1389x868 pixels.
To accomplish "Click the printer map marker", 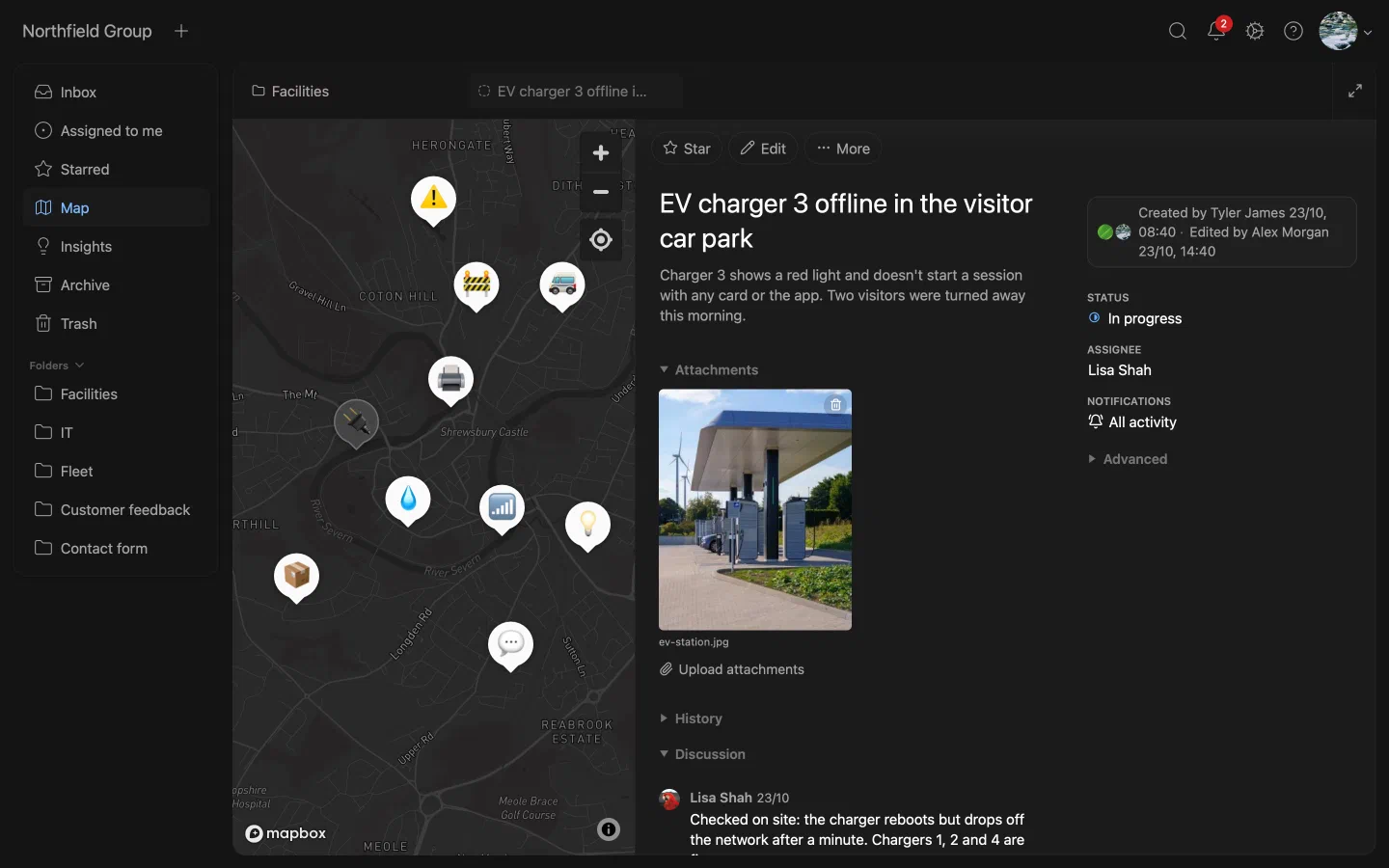I will pyautogui.click(x=450, y=378).
